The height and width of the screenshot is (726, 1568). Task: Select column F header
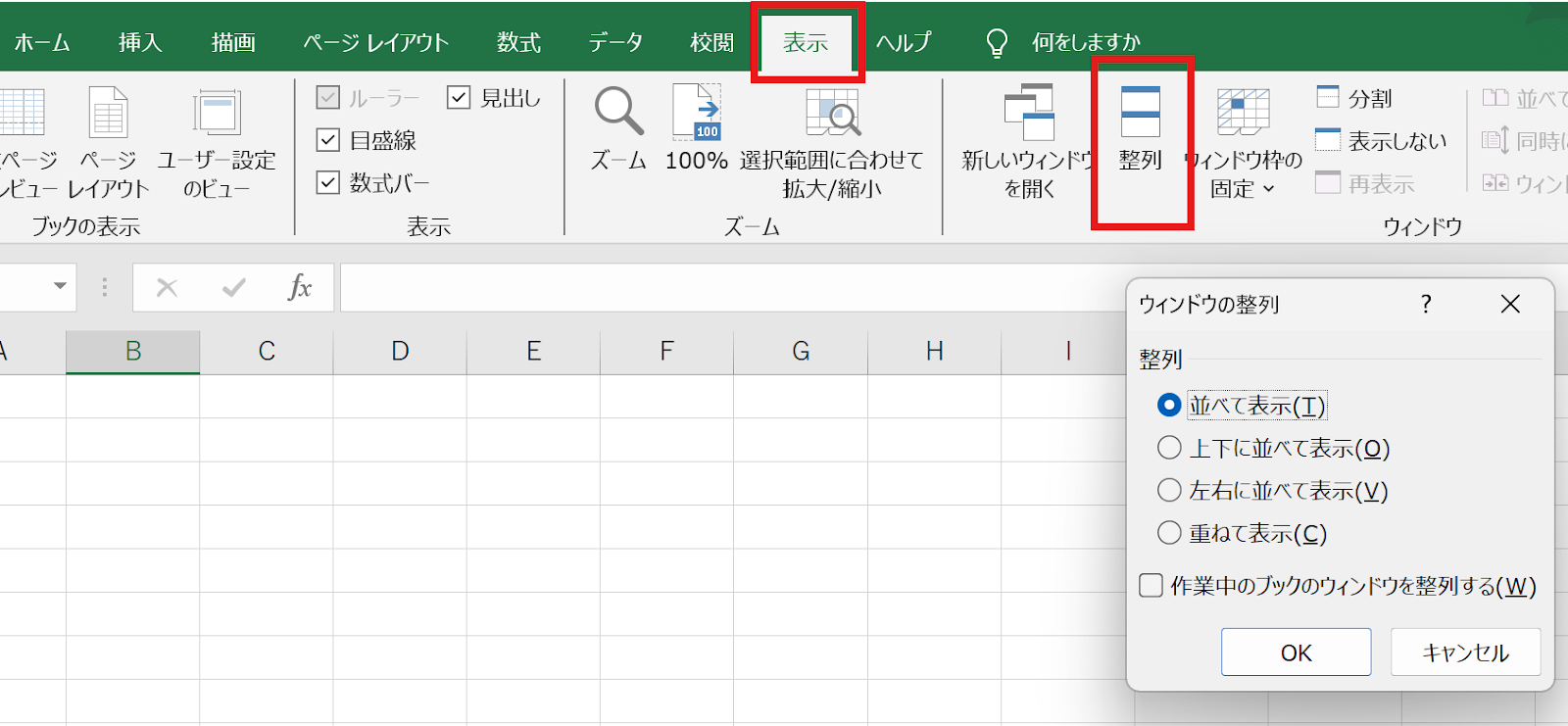click(x=666, y=351)
